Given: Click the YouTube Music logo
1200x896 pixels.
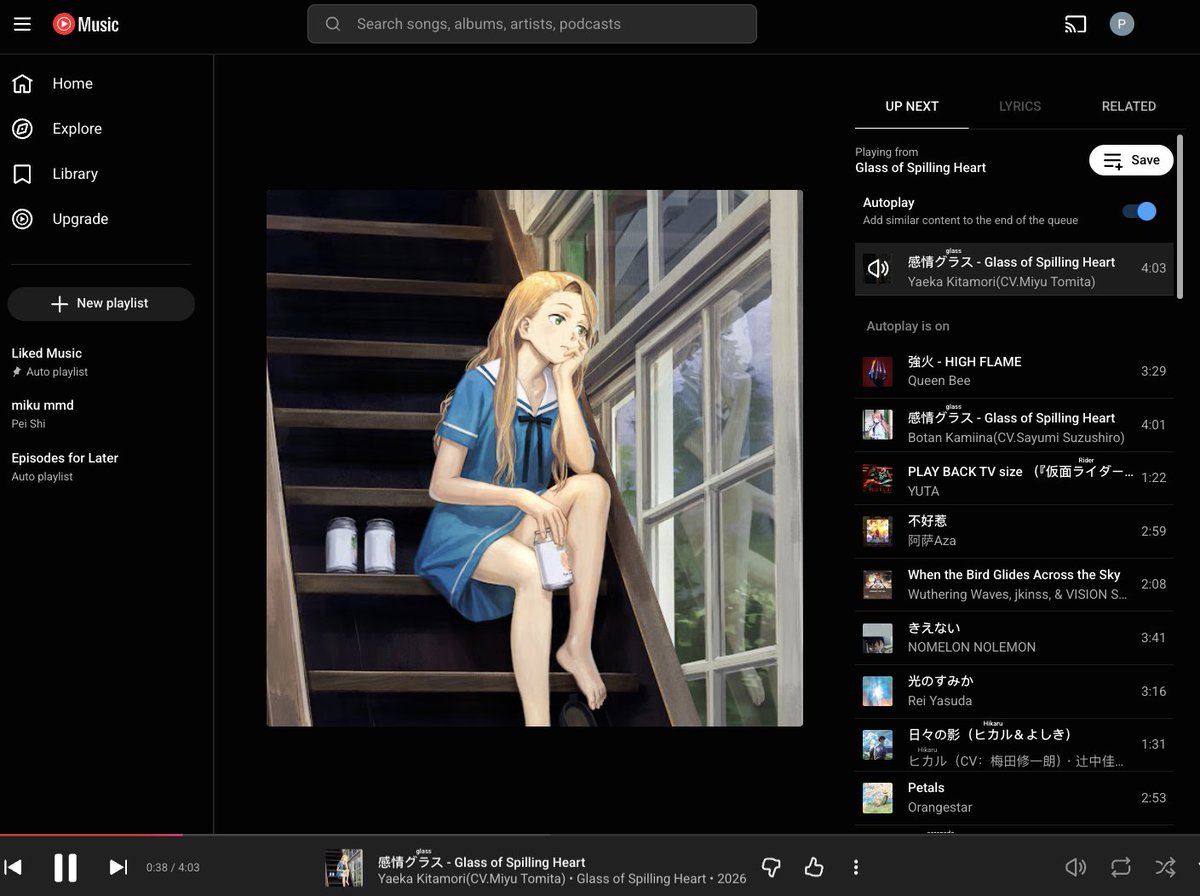Looking at the screenshot, I should point(86,24).
